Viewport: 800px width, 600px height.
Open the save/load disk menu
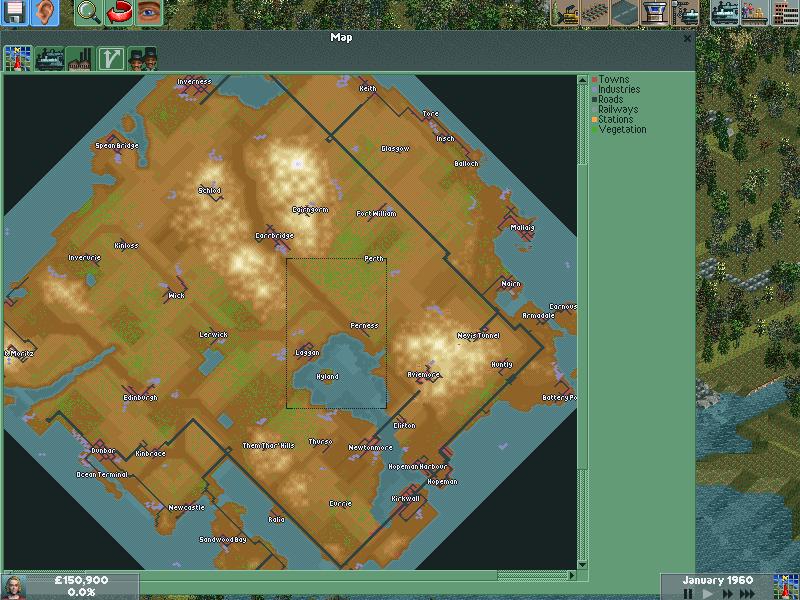coord(15,13)
